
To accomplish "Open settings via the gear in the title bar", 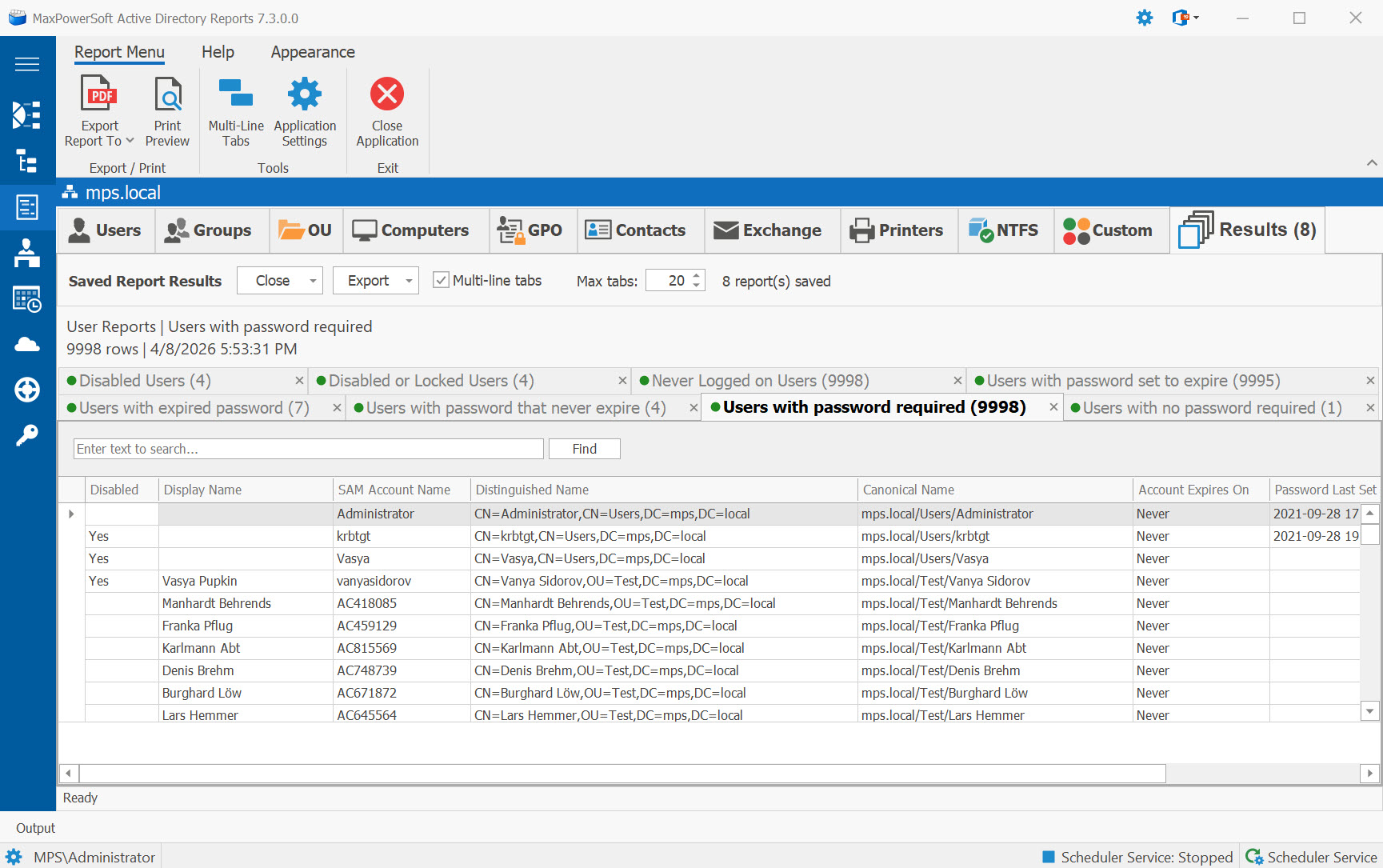I will click(1144, 17).
